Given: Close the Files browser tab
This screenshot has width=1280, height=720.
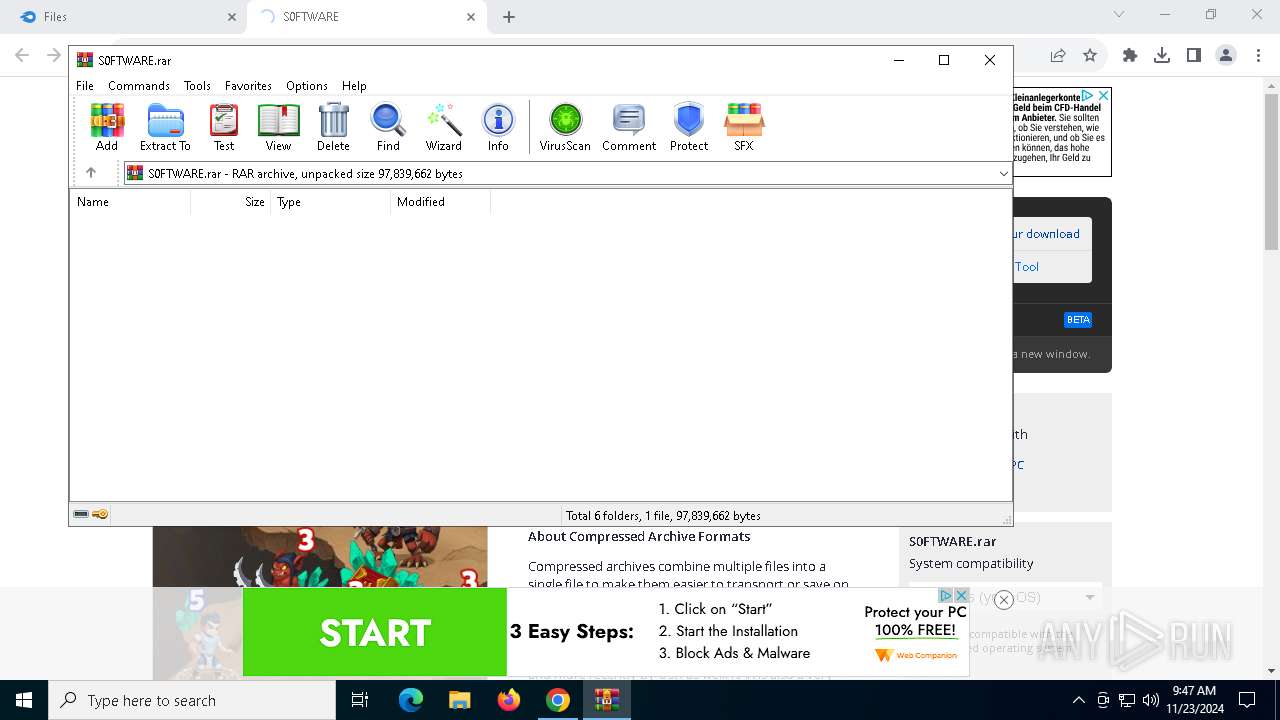Looking at the screenshot, I should 232,17.
